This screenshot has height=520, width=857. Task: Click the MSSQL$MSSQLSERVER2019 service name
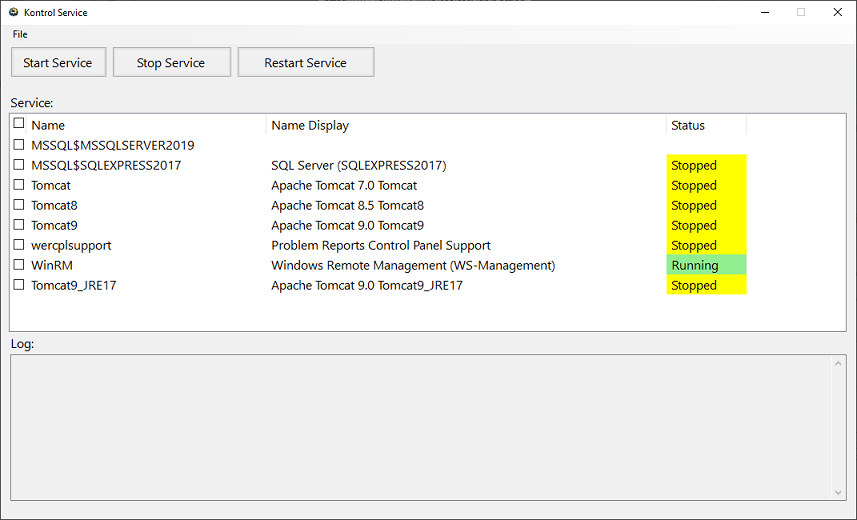coord(113,145)
